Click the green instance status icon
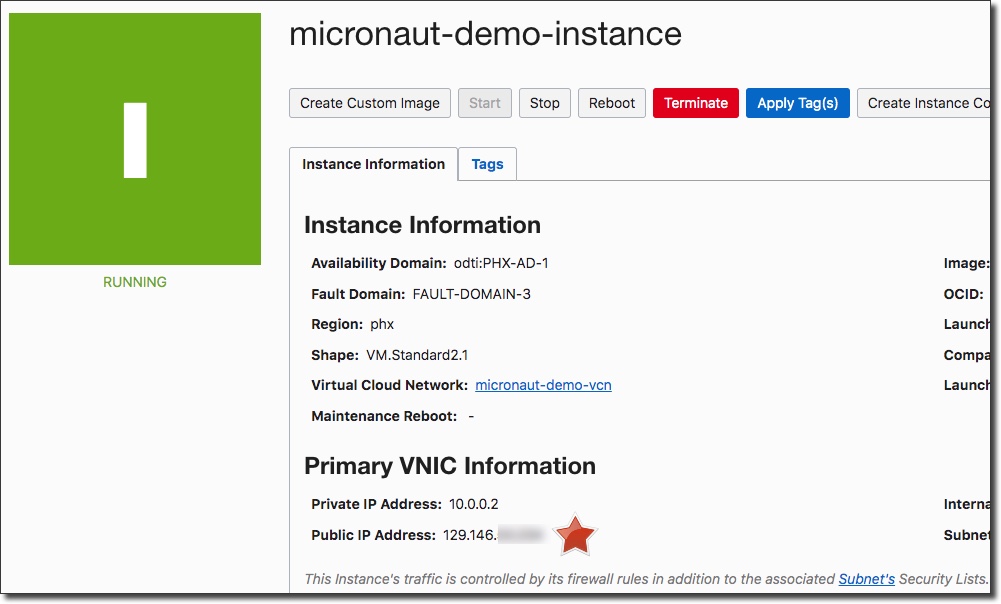1001x604 pixels. coord(135,139)
